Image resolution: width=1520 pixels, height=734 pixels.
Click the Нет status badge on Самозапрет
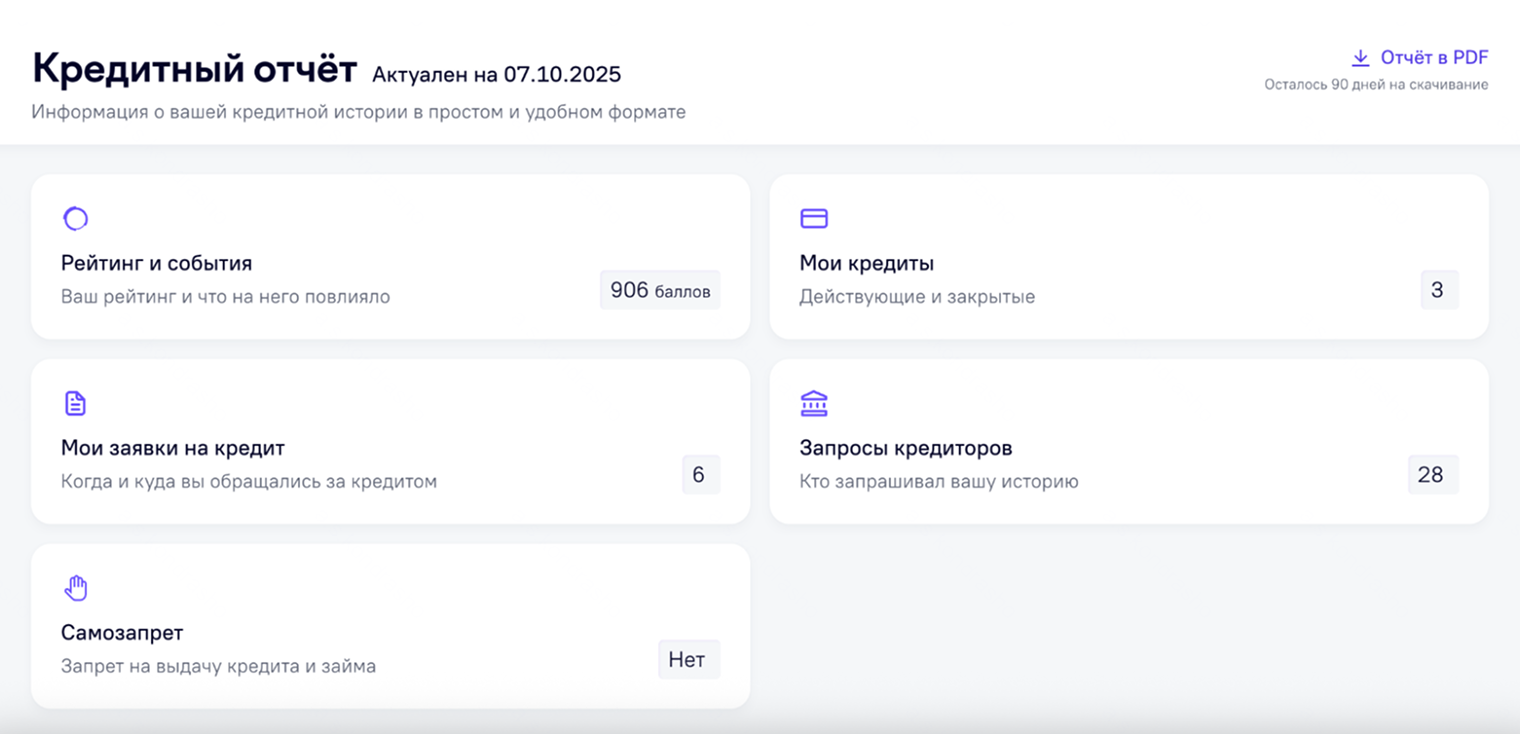coord(688,659)
